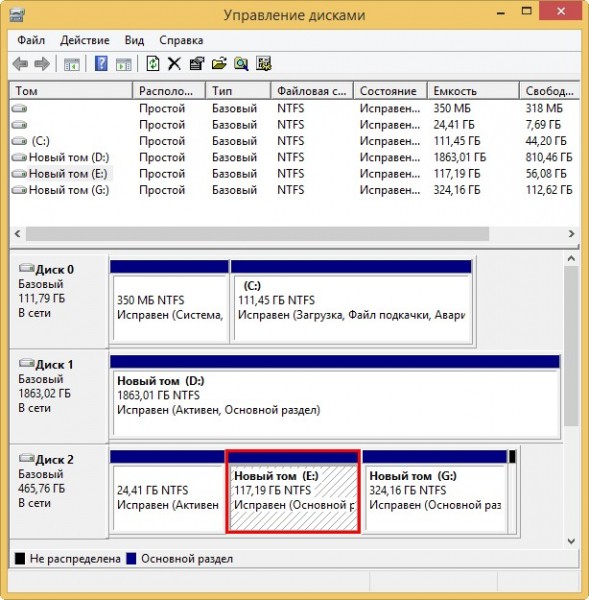The width and height of the screenshot is (589, 600).
Task: Toggle the action pane toolbar icon
Action: click(124, 64)
